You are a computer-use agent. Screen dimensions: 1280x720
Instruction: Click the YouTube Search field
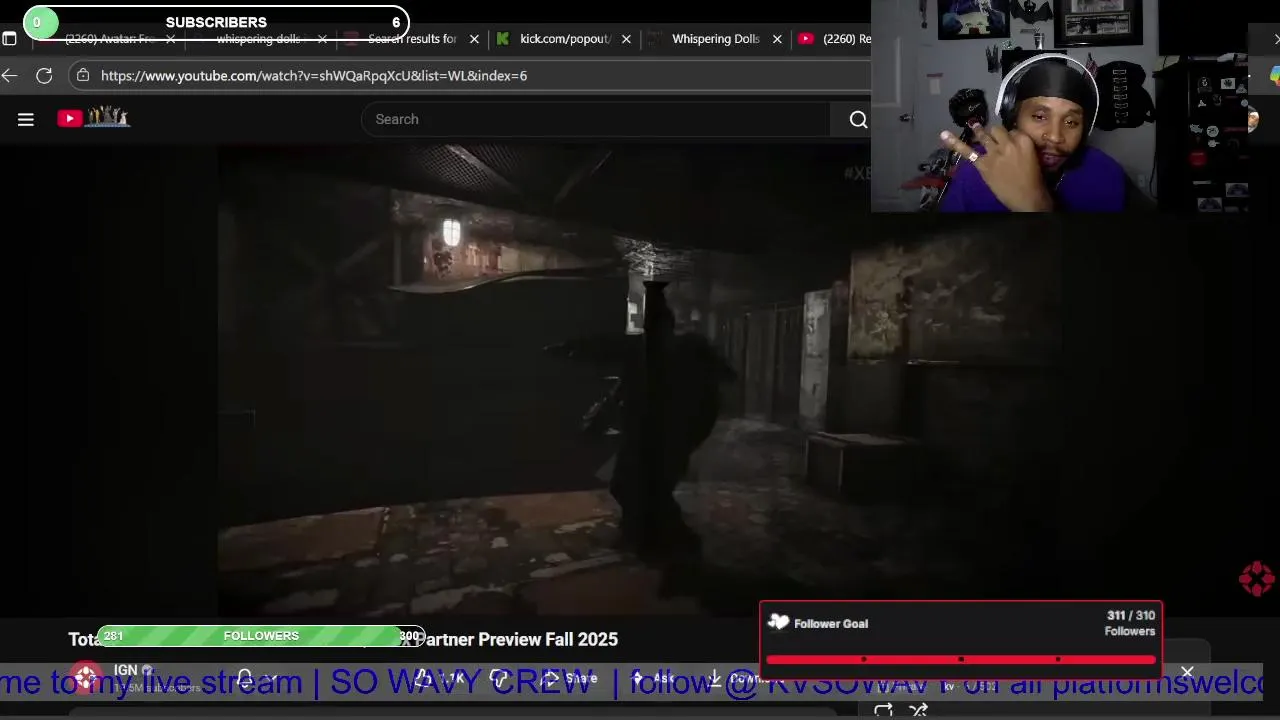pos(596,119)
